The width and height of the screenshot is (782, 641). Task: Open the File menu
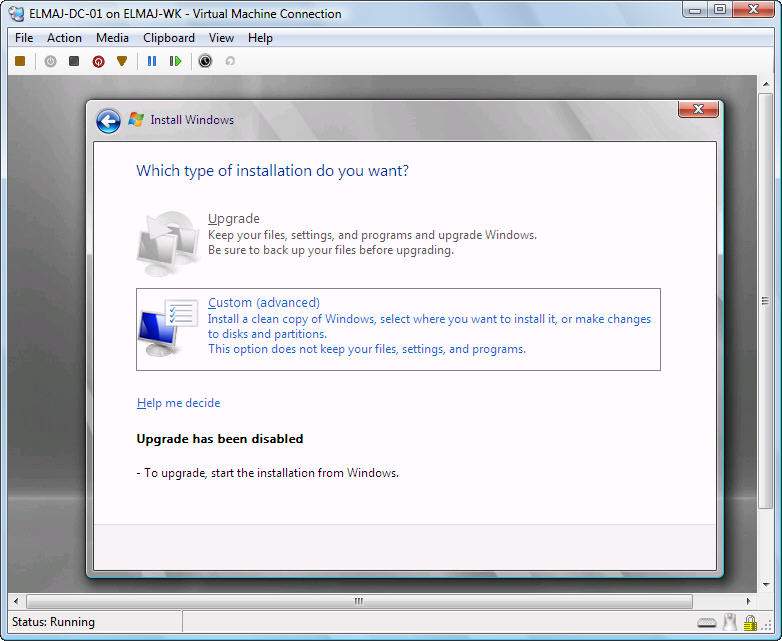click(x=24, y=38)
